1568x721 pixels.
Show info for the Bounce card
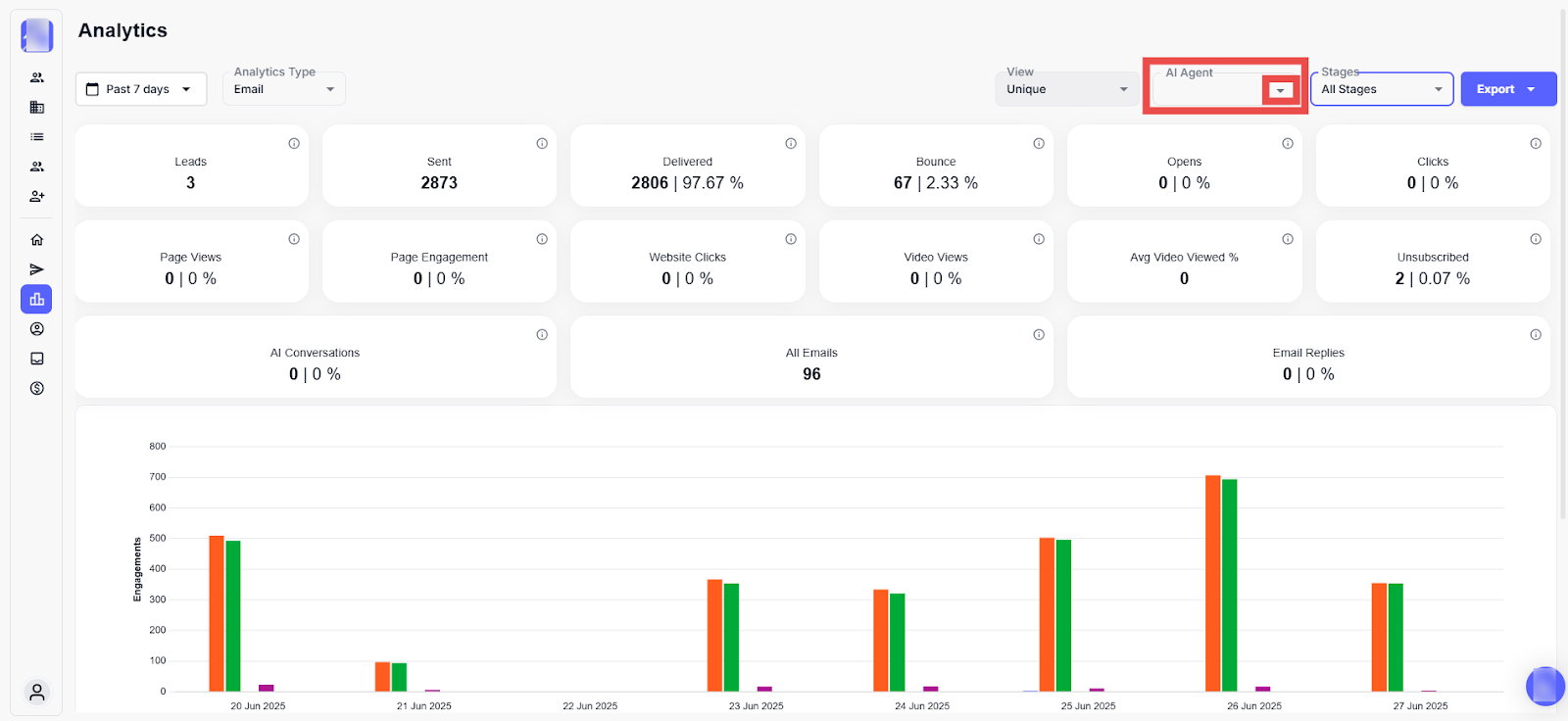(x=1039, y=144)
